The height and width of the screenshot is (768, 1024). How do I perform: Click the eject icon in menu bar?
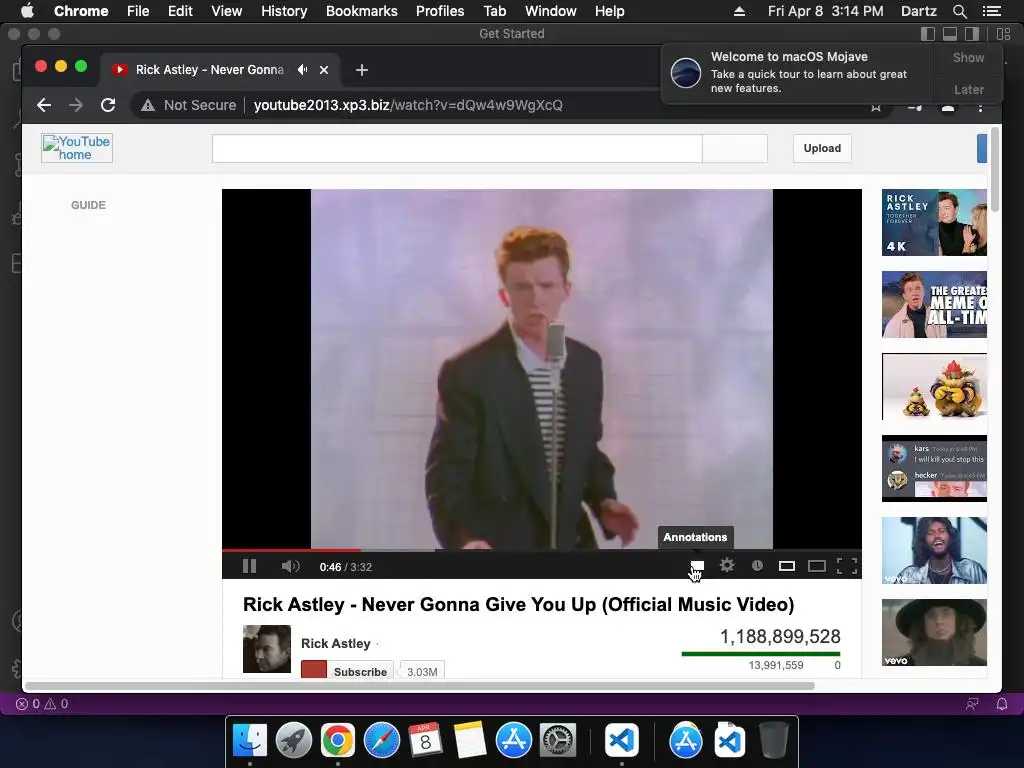(739, 11)
